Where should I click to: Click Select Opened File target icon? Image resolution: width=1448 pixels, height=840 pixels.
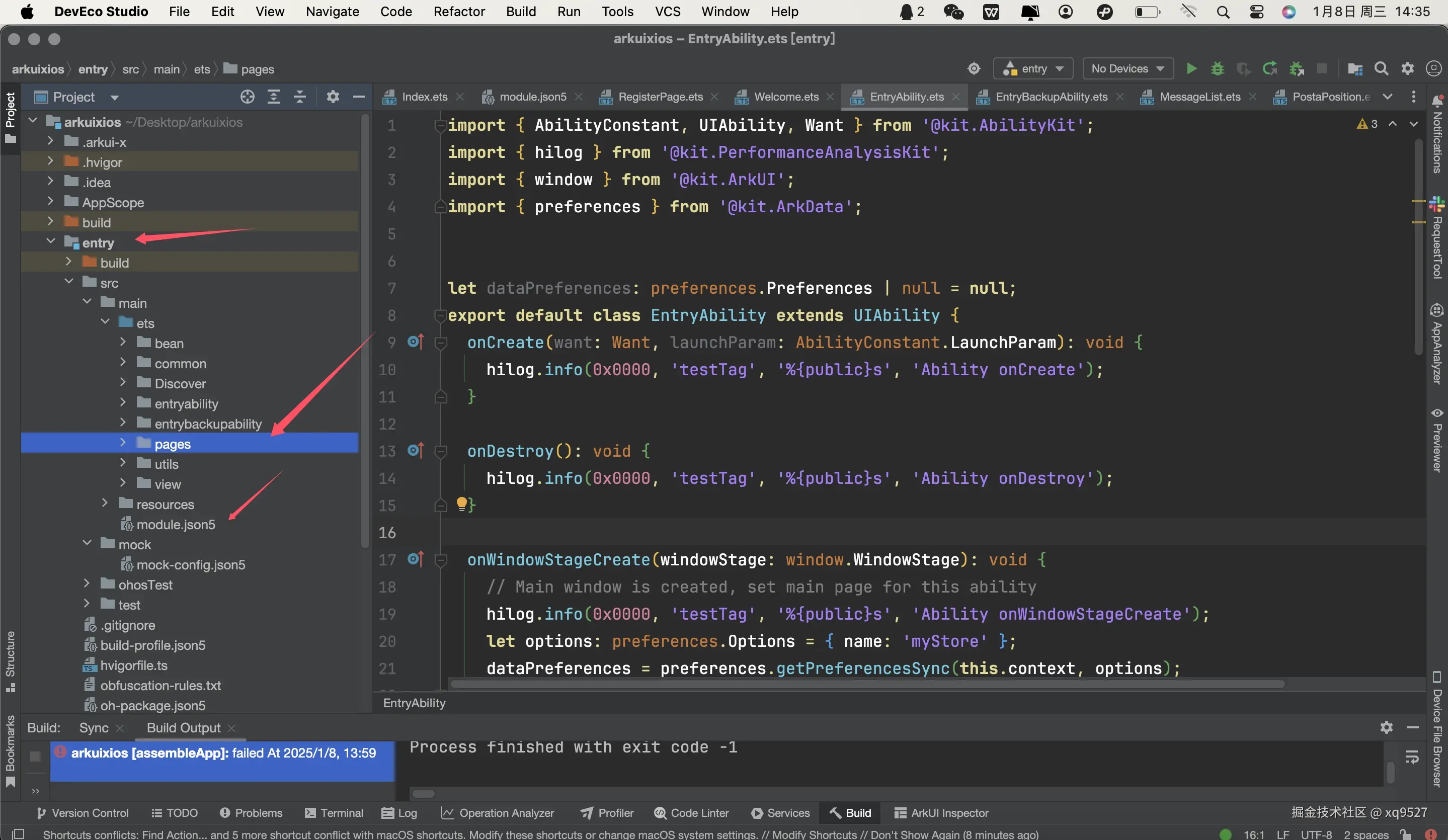pyautogui.click(x=247, y=97)
